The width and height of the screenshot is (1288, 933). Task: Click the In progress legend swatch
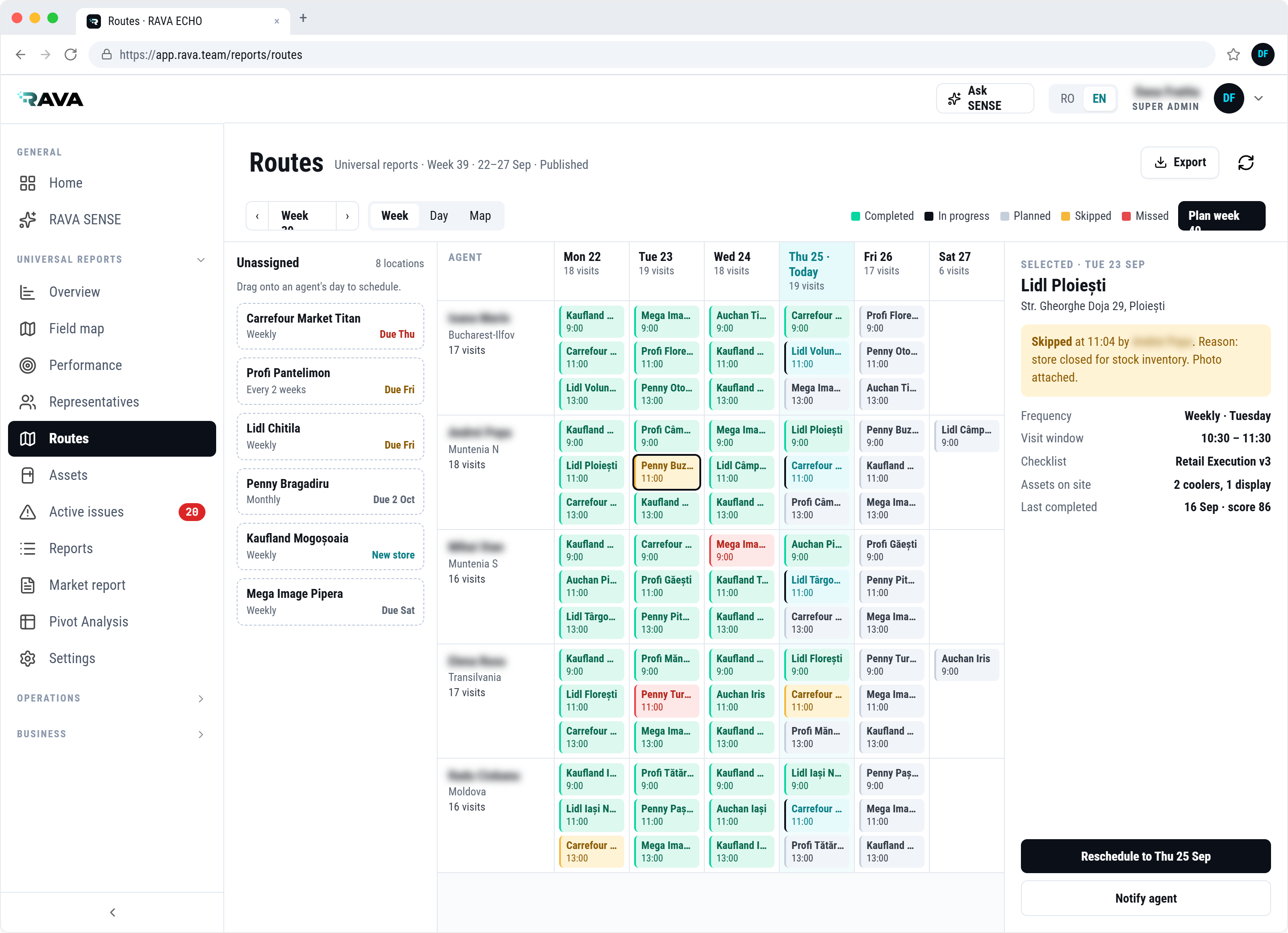[928, 216]
